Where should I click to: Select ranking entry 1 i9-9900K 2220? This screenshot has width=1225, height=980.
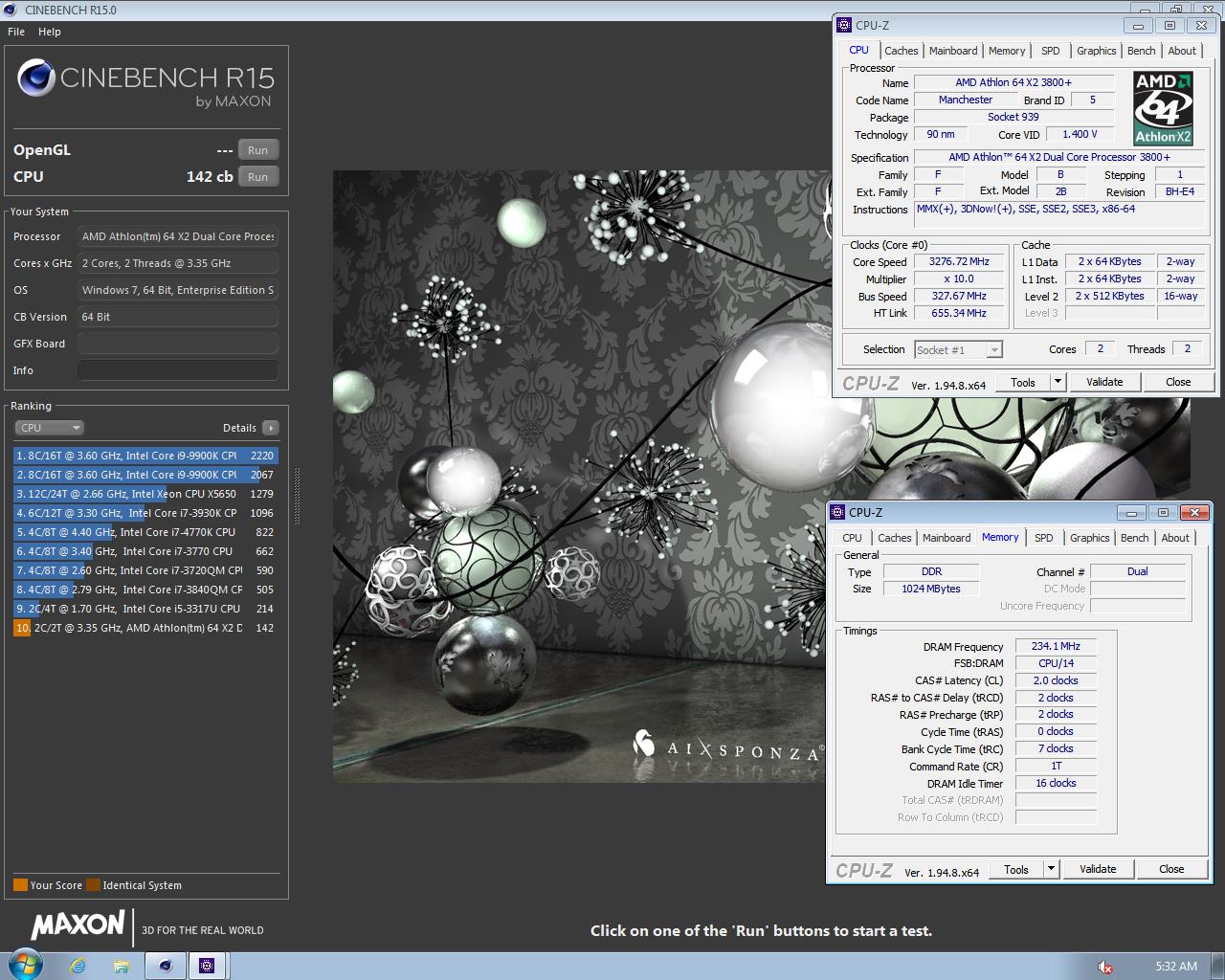[145, 456]
